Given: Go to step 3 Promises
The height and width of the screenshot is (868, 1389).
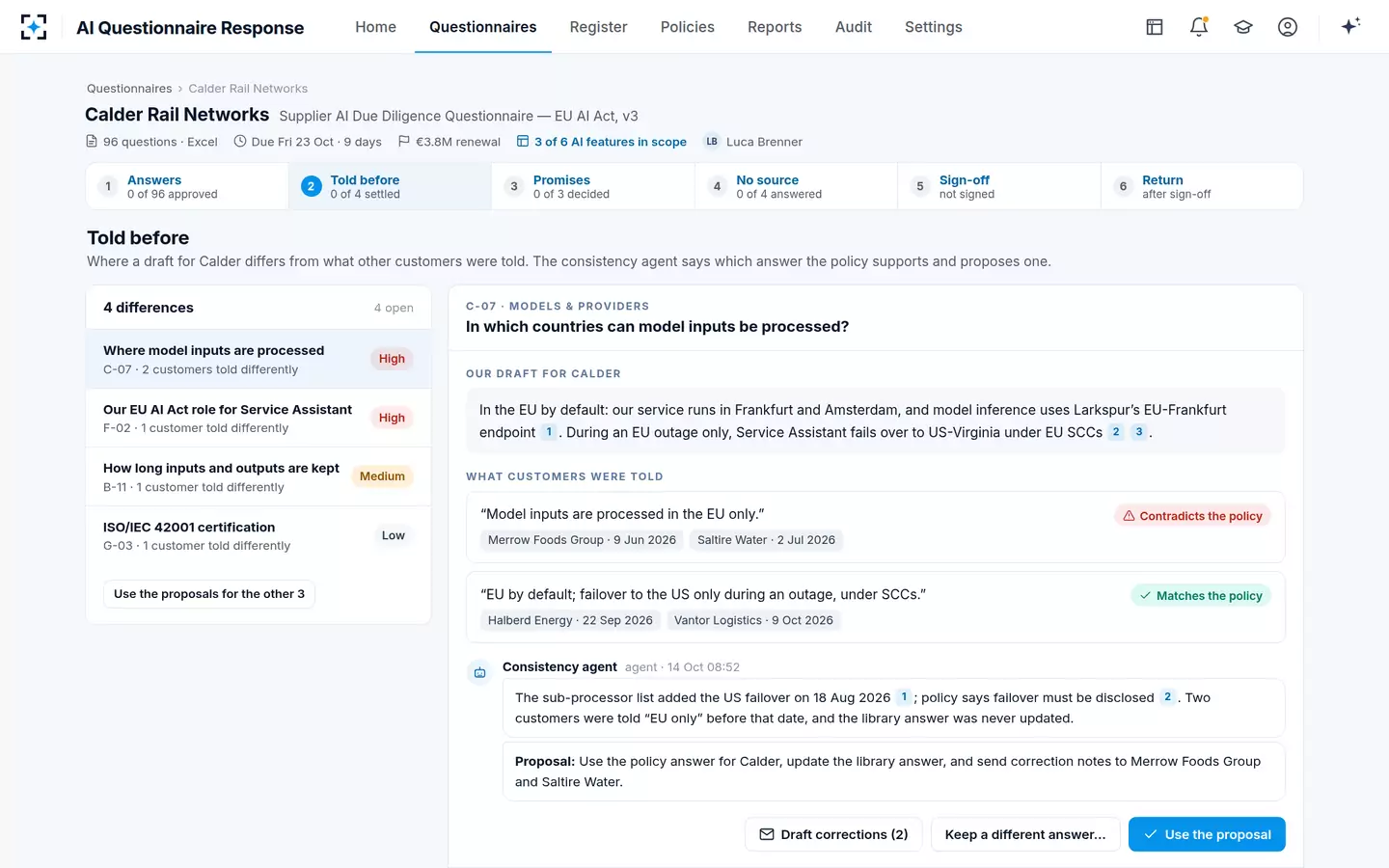Looking at the screenshot, I should click(593, 186).
